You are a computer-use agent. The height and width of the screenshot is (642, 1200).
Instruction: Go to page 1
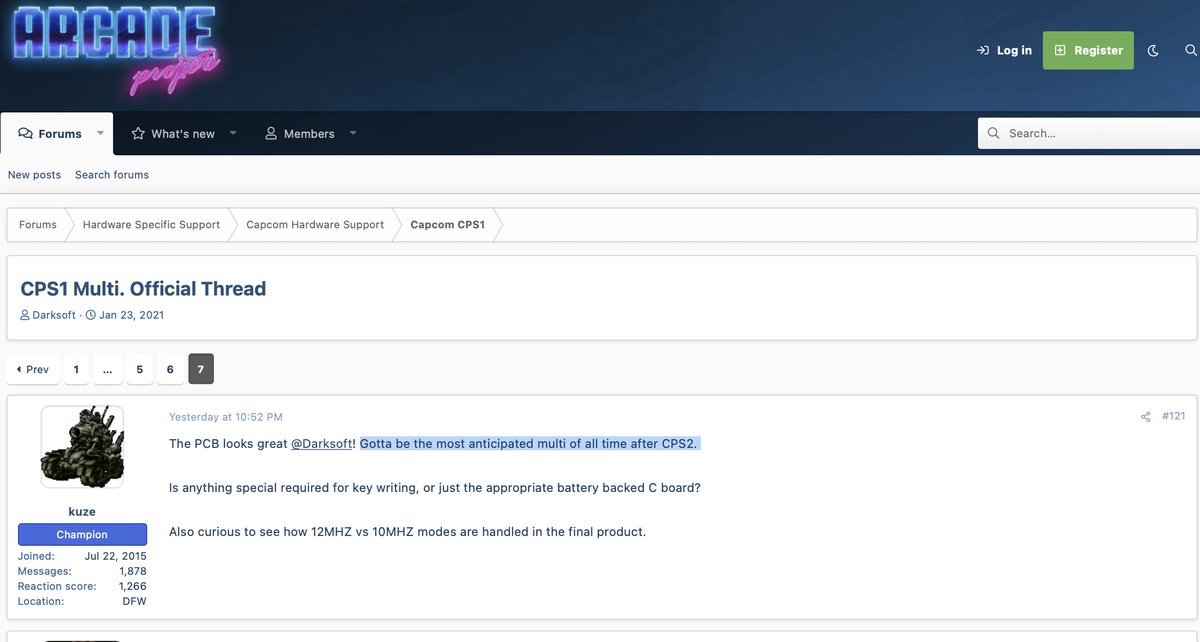pos(76,369)
